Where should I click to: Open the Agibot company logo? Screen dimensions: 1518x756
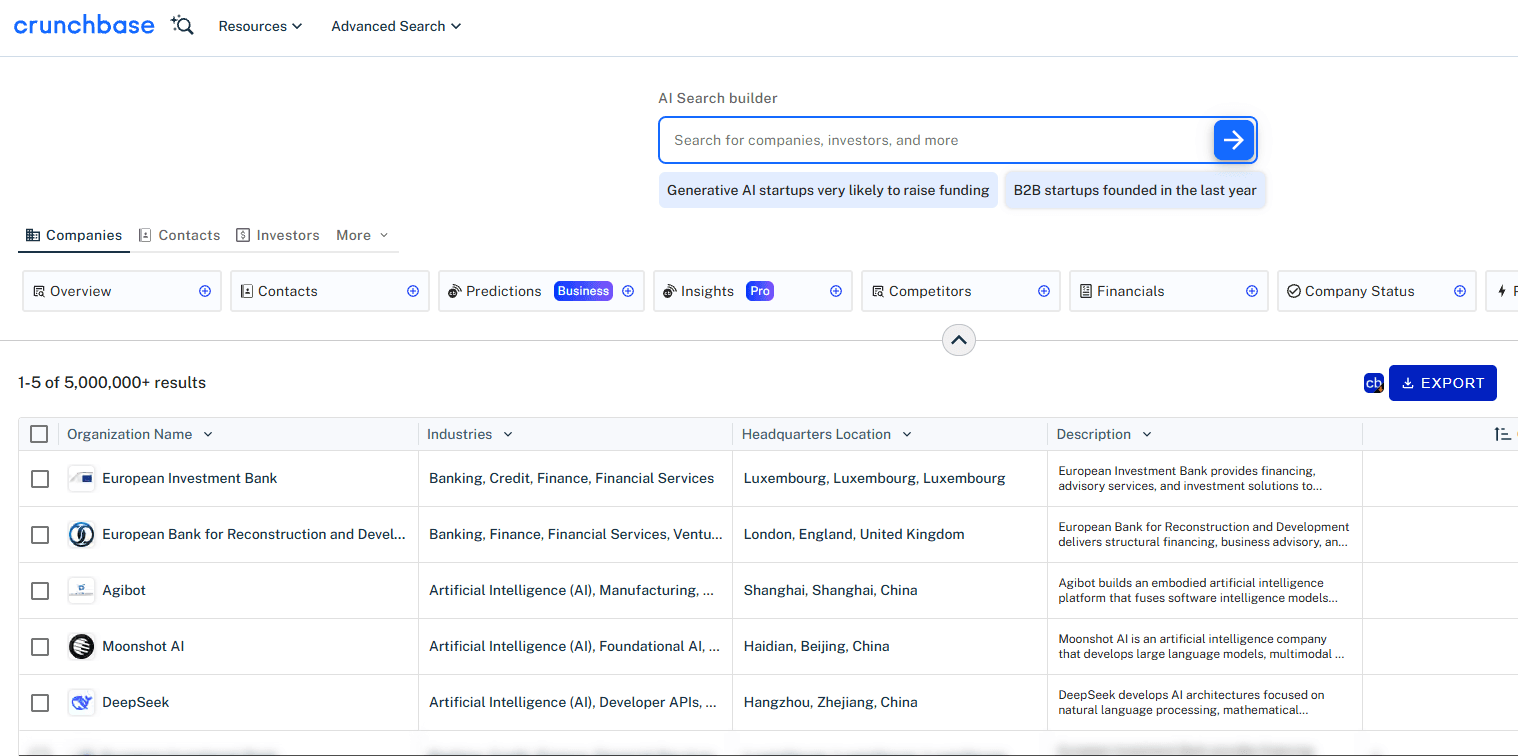81,591
